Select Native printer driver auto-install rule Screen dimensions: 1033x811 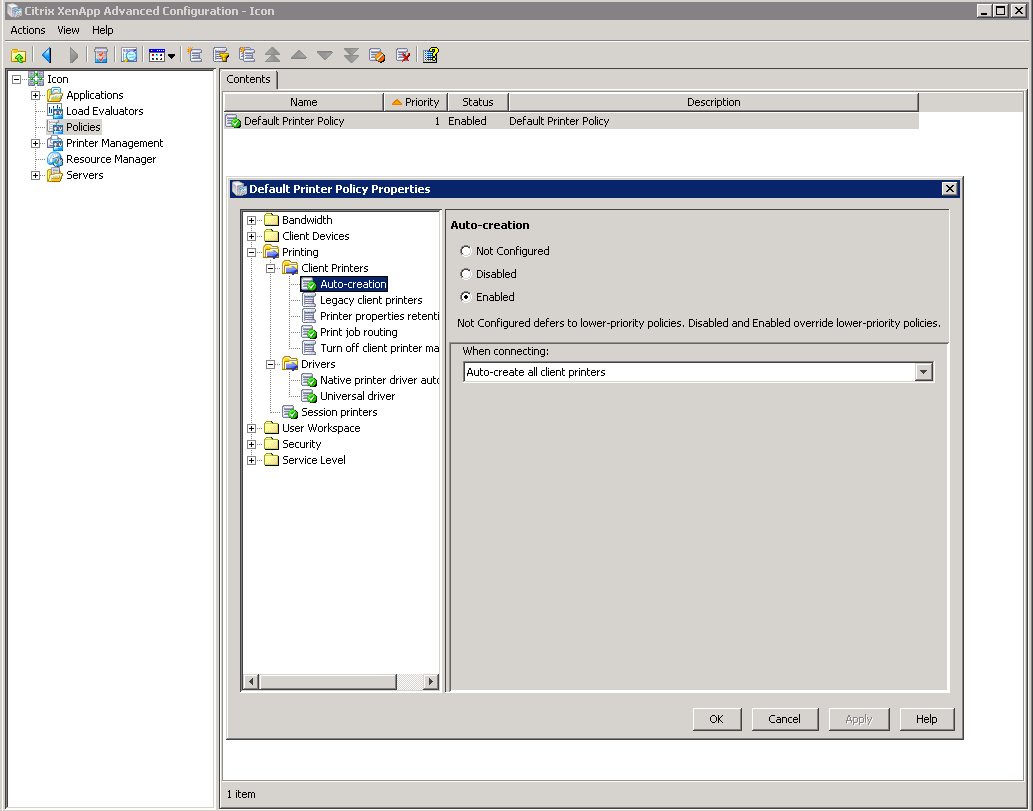[379, 380]
